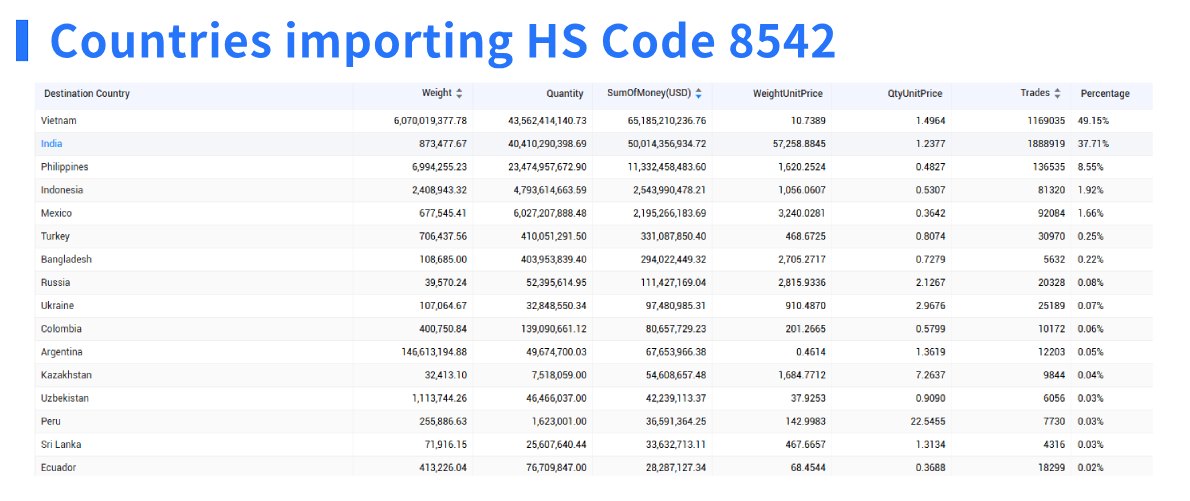1190x501 pixels.
Task: Select the Quantity column header
Action: point(565,93)
